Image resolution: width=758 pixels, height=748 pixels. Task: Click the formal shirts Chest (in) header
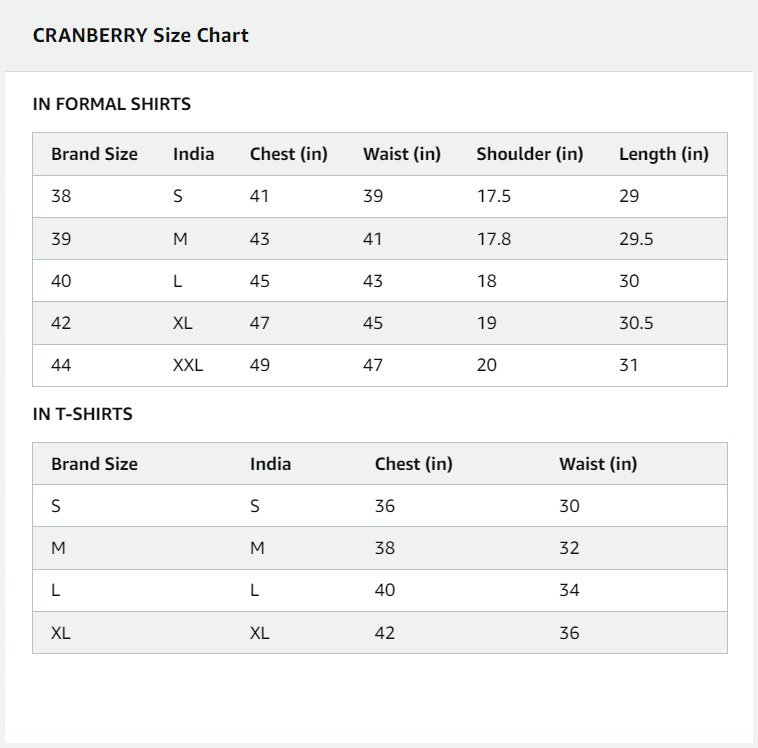coord(289,154)
